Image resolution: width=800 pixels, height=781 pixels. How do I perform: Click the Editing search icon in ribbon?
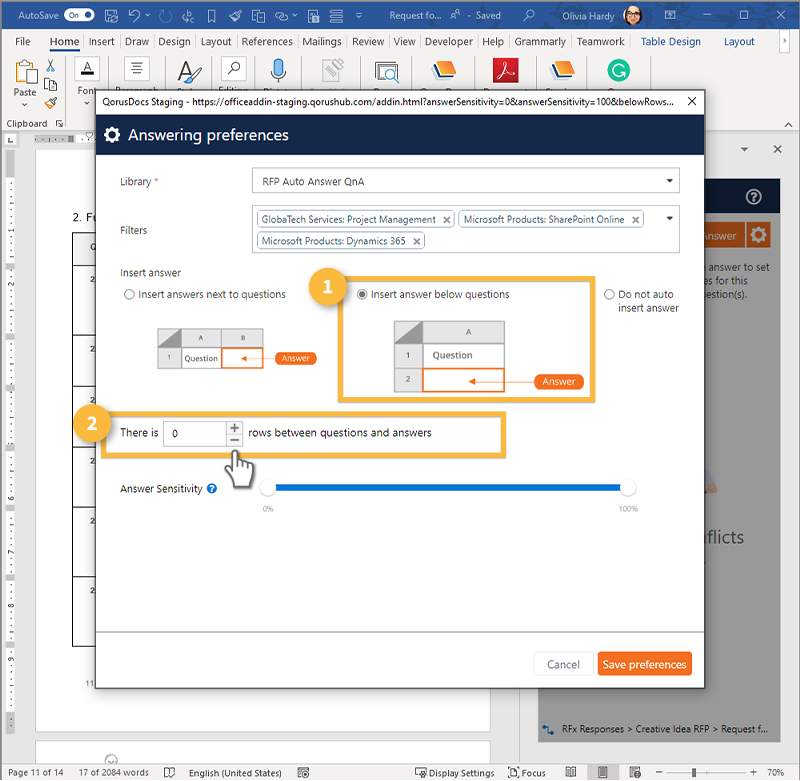point(234,68)
